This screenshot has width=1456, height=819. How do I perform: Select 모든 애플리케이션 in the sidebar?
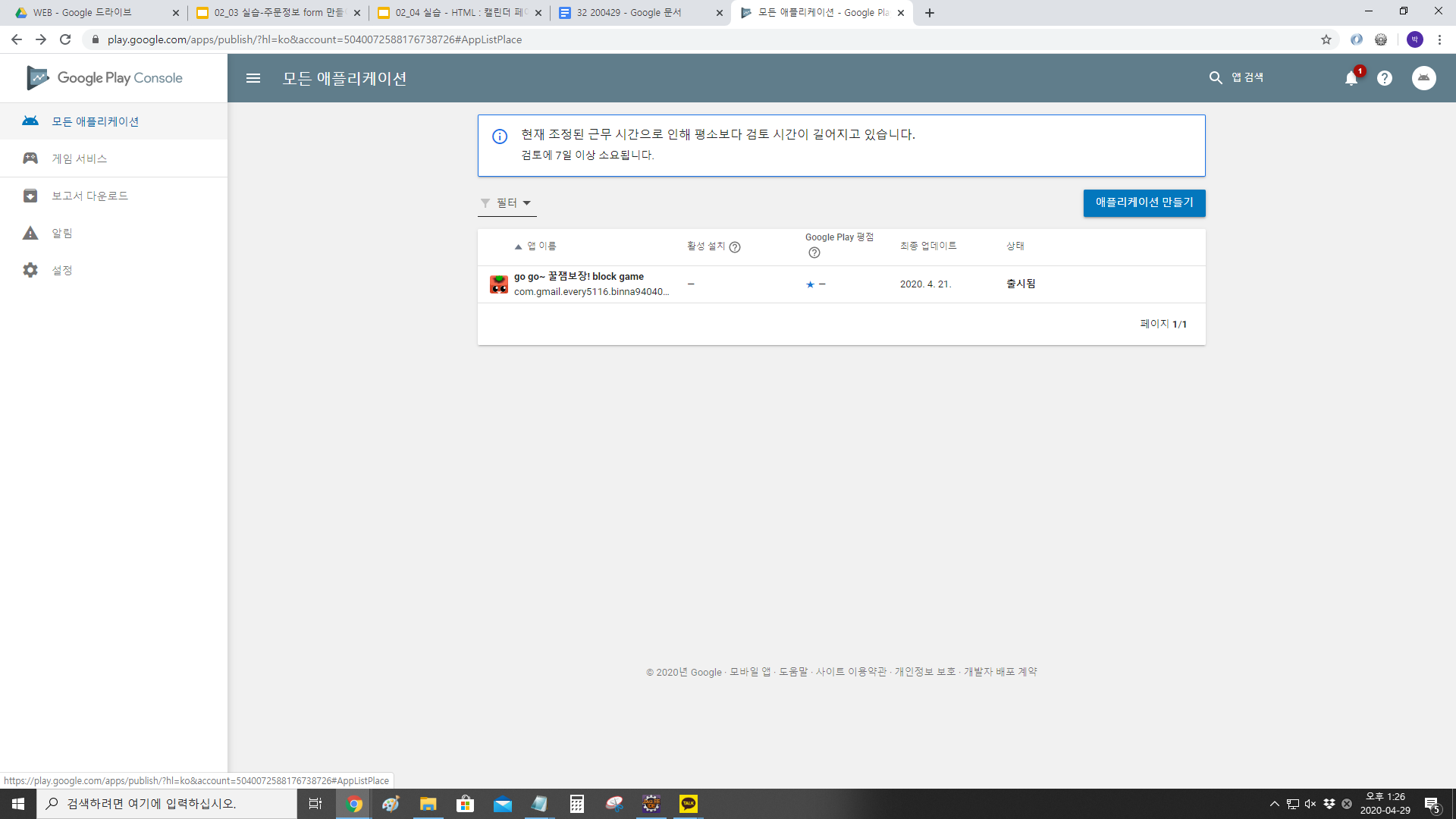114,121
